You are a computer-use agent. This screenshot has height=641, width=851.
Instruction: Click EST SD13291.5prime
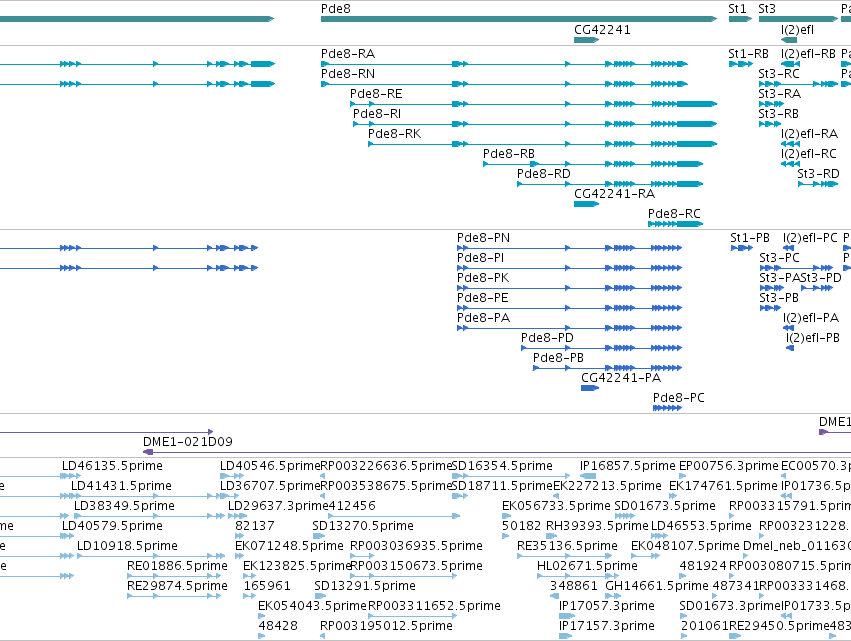pos(365,586)
